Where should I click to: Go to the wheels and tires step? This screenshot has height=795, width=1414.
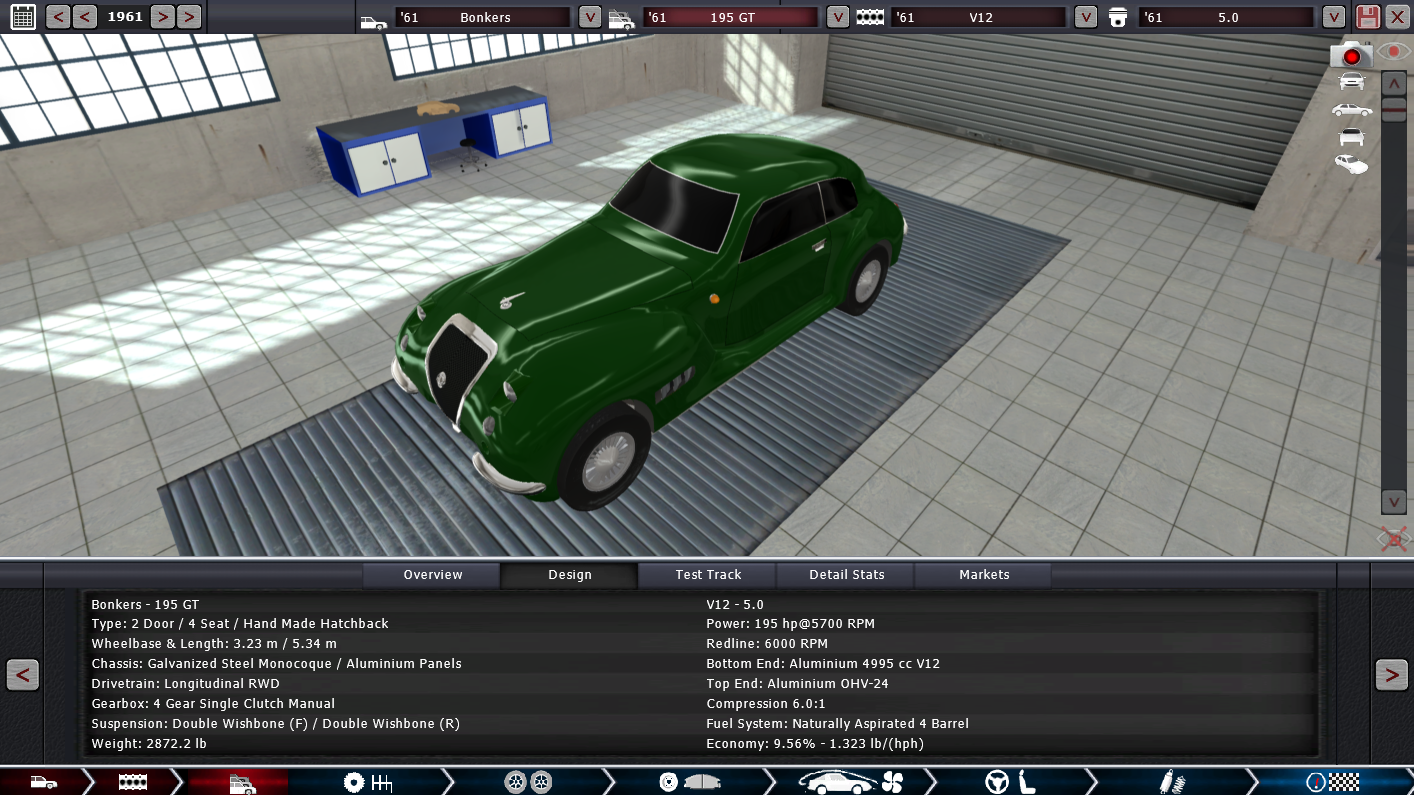528,782
